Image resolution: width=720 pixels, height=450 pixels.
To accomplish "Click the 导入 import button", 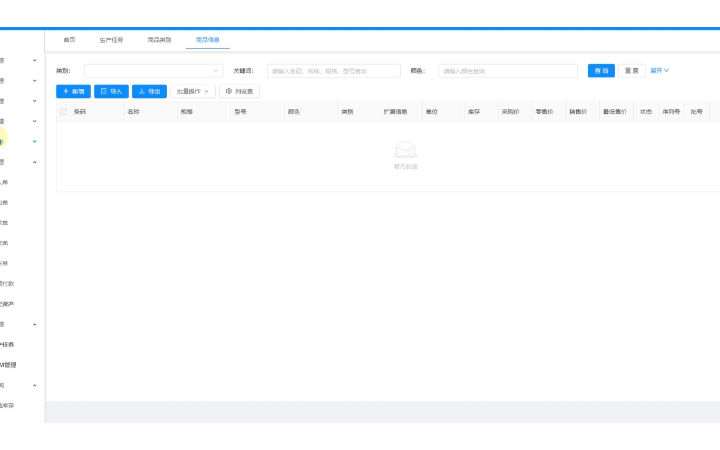I will tap(111, 91).
